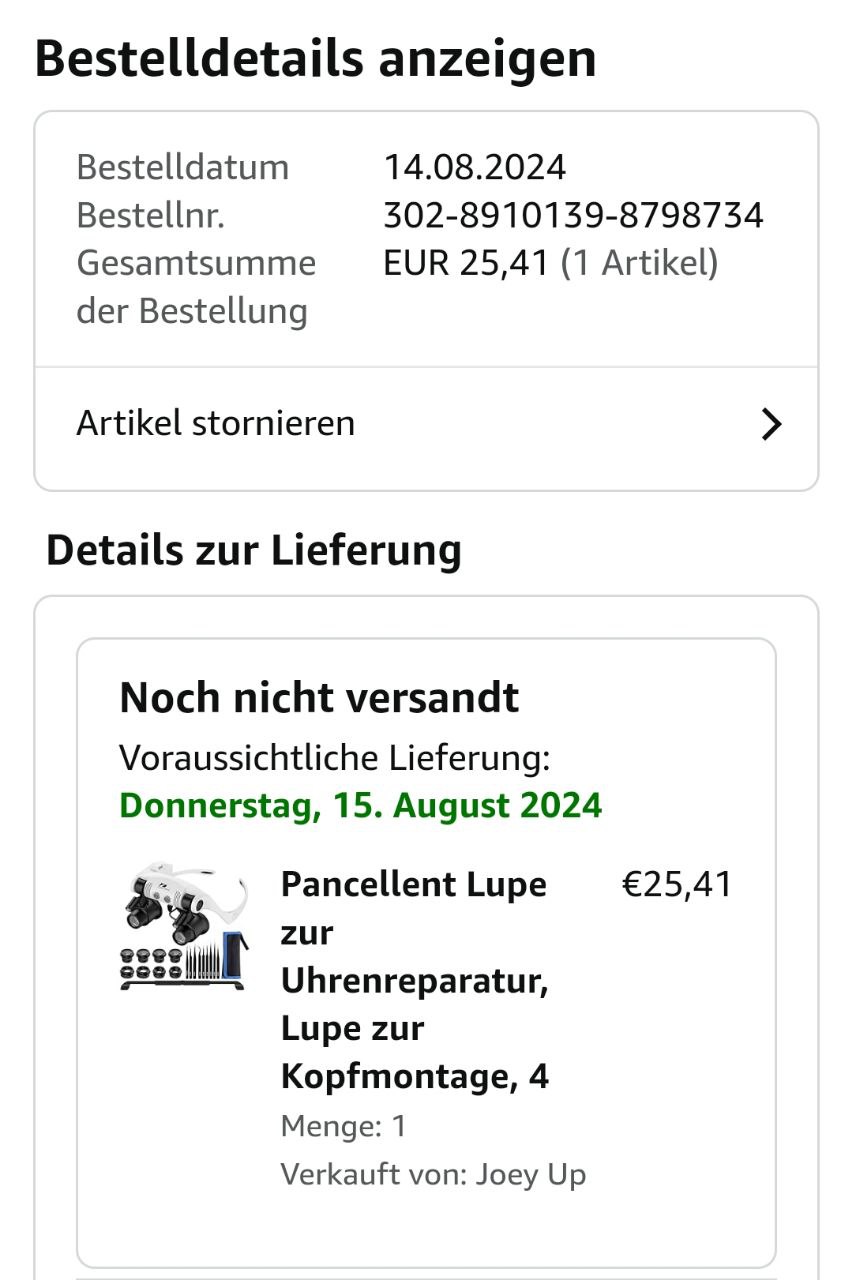Click the Voraussichtliche Lieferung: label

(x=334, y=758)
